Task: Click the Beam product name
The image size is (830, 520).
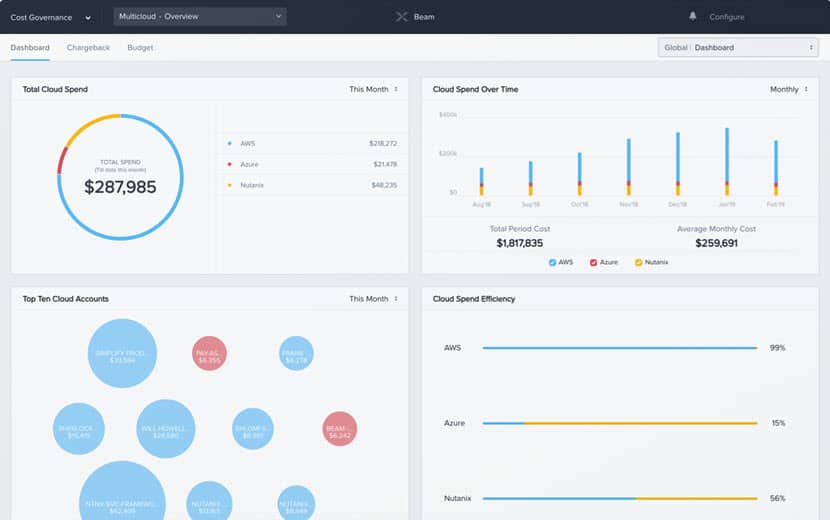Action: (424, 17)
